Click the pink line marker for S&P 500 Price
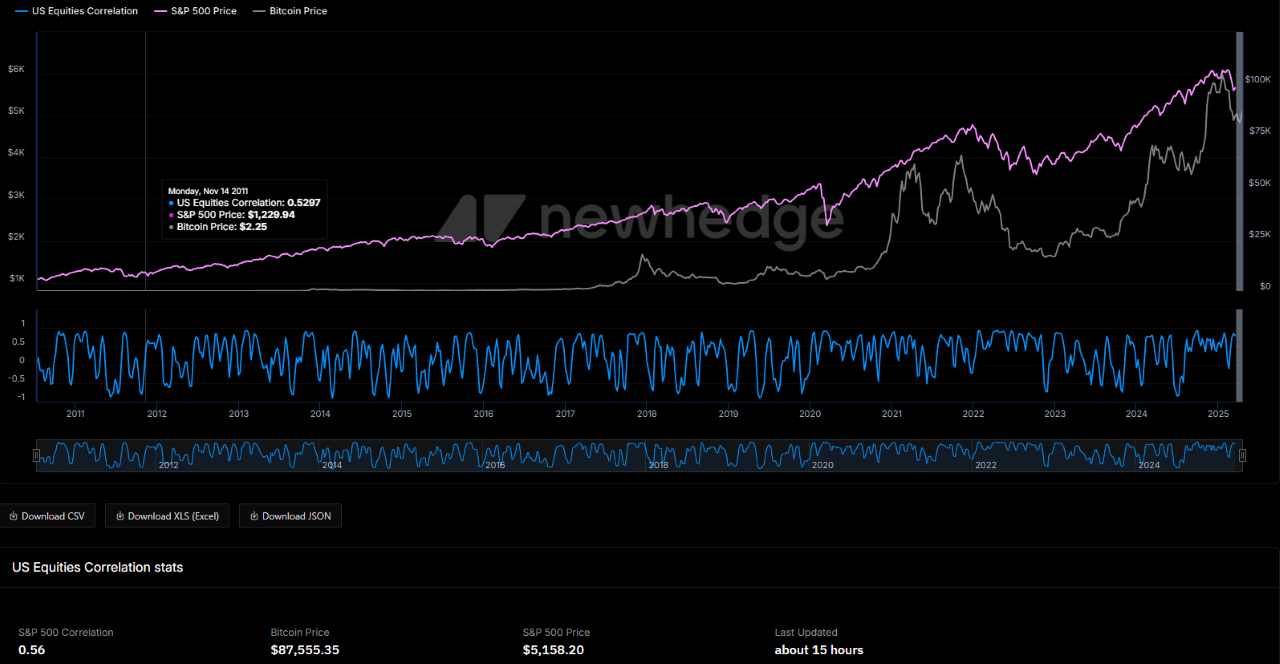The width and height of the screenshot is (1280, 664). (158, 11)
